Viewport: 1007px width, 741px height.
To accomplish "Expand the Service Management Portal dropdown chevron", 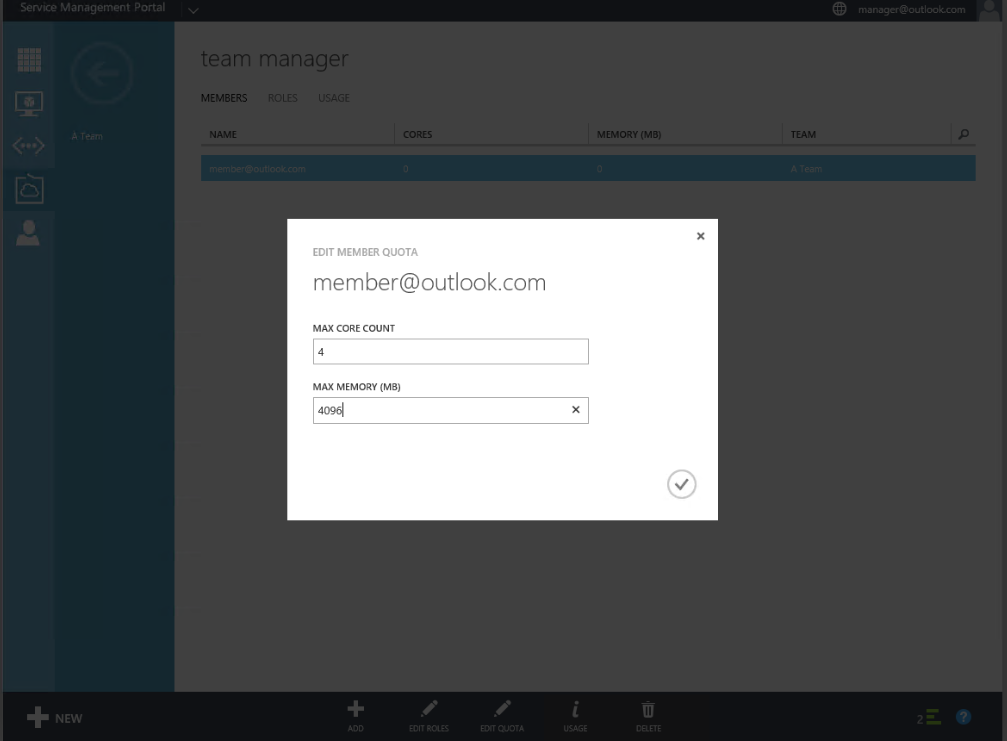I will (192, 10).
